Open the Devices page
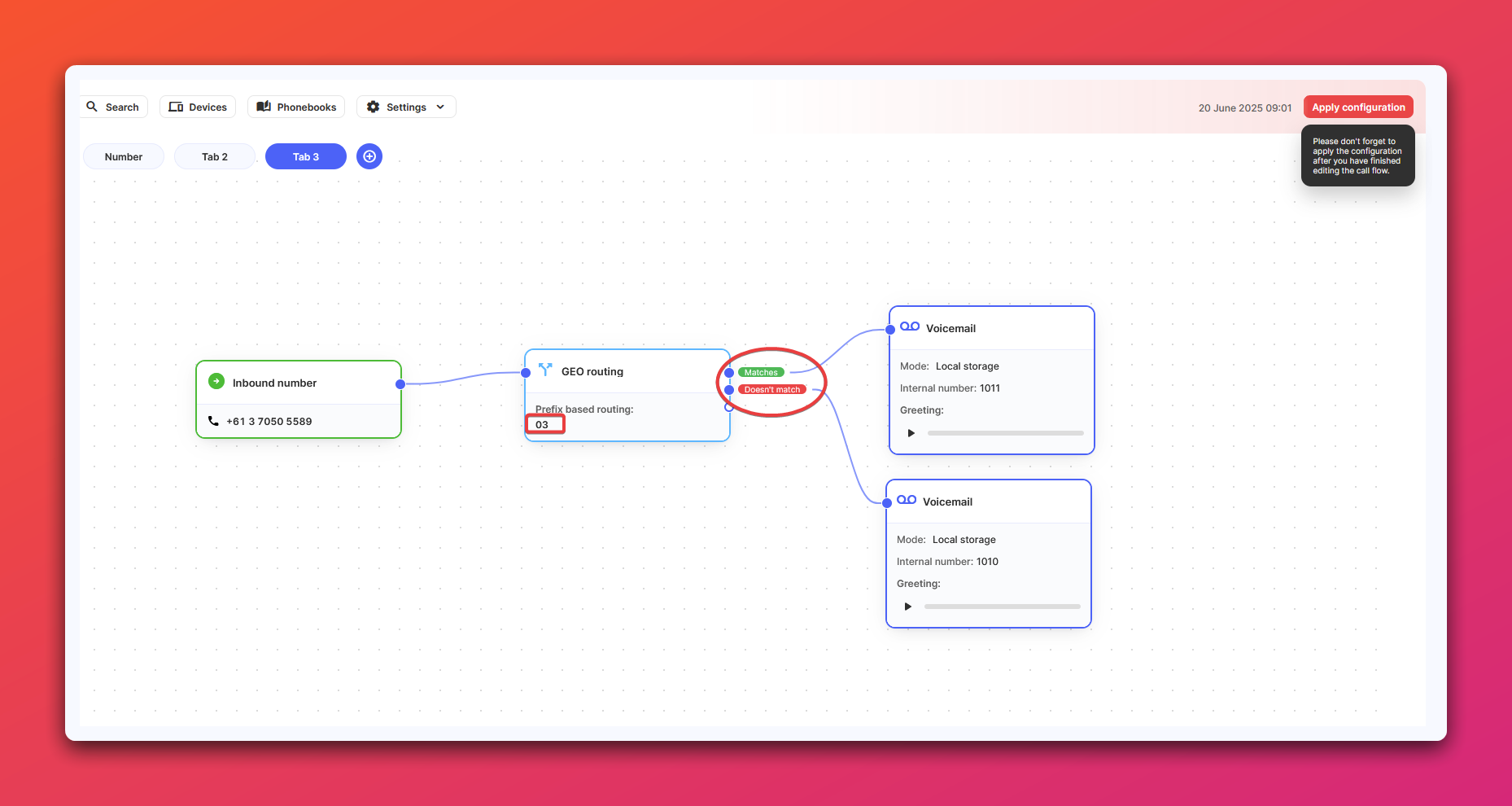 point(198,107)
